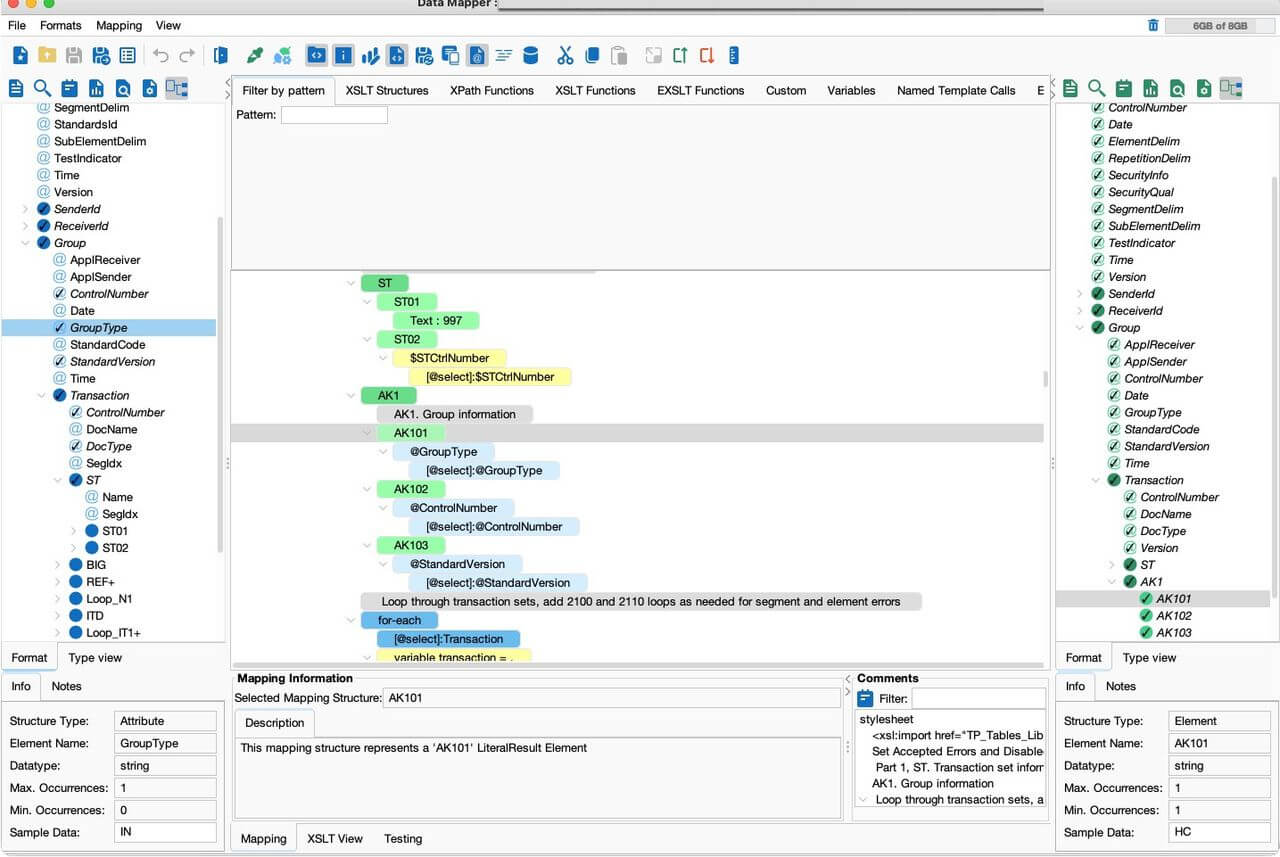
Task: Toggle the code brackets view toolbar icon
Action: [x=316, y=55]
